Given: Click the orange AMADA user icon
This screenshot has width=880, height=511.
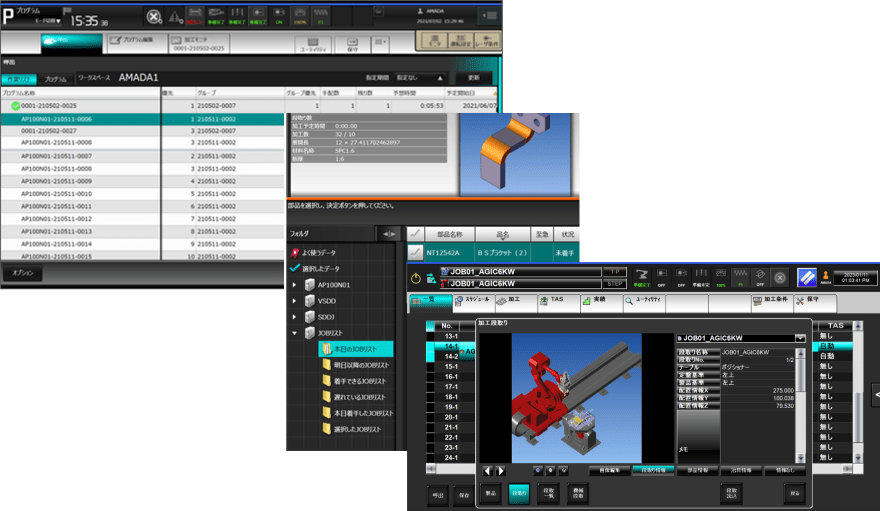Looking at the screenshot, I should [x=826, y=277].
